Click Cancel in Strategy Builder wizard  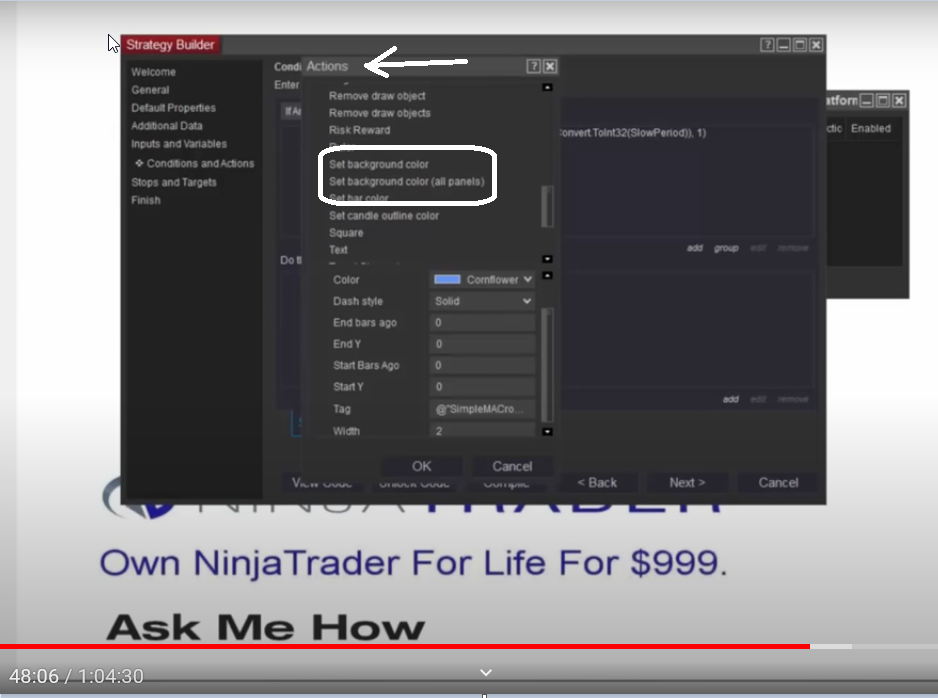(778, 483)
